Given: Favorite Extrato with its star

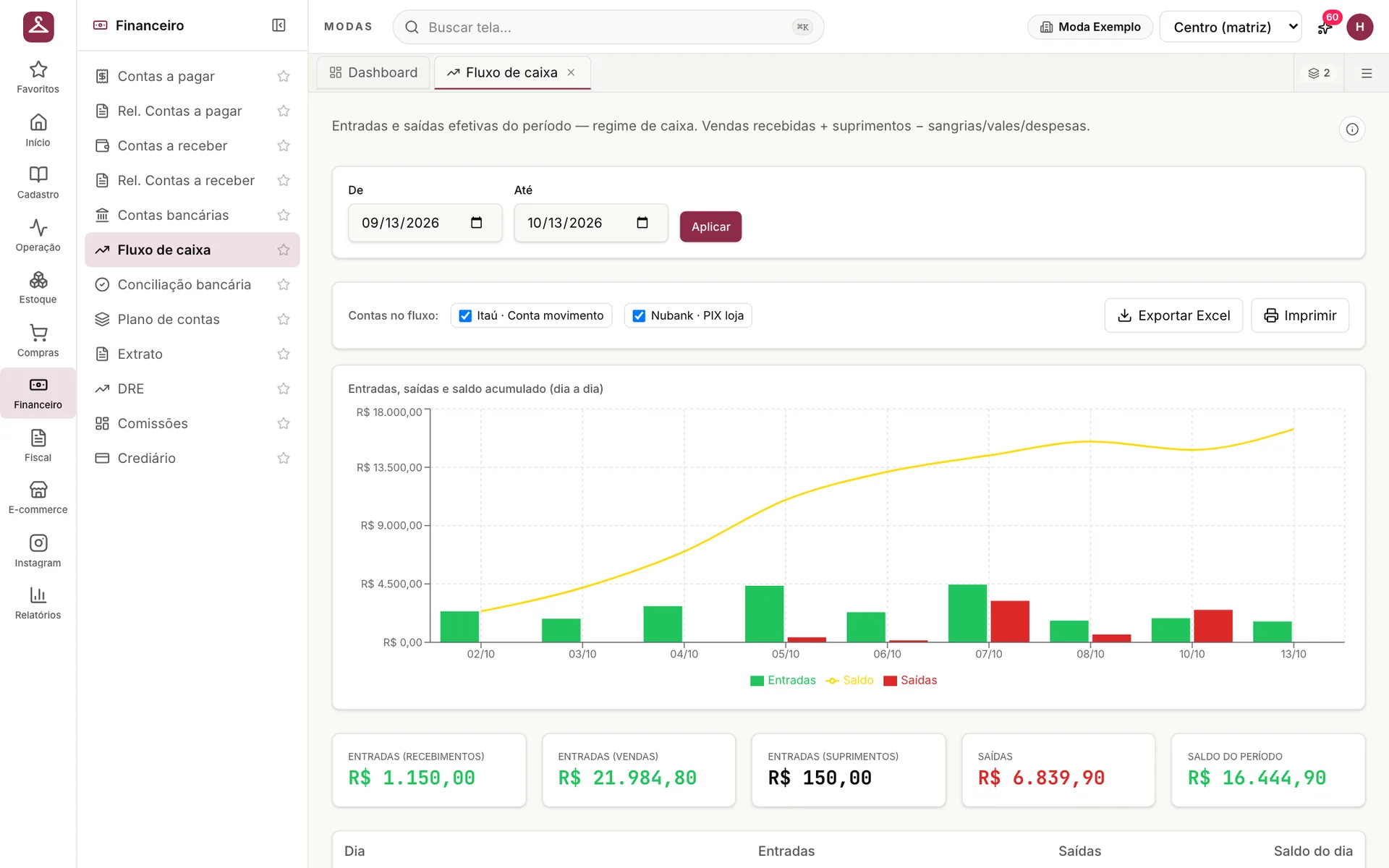Looking at the screenshot, I should [284, 354].
